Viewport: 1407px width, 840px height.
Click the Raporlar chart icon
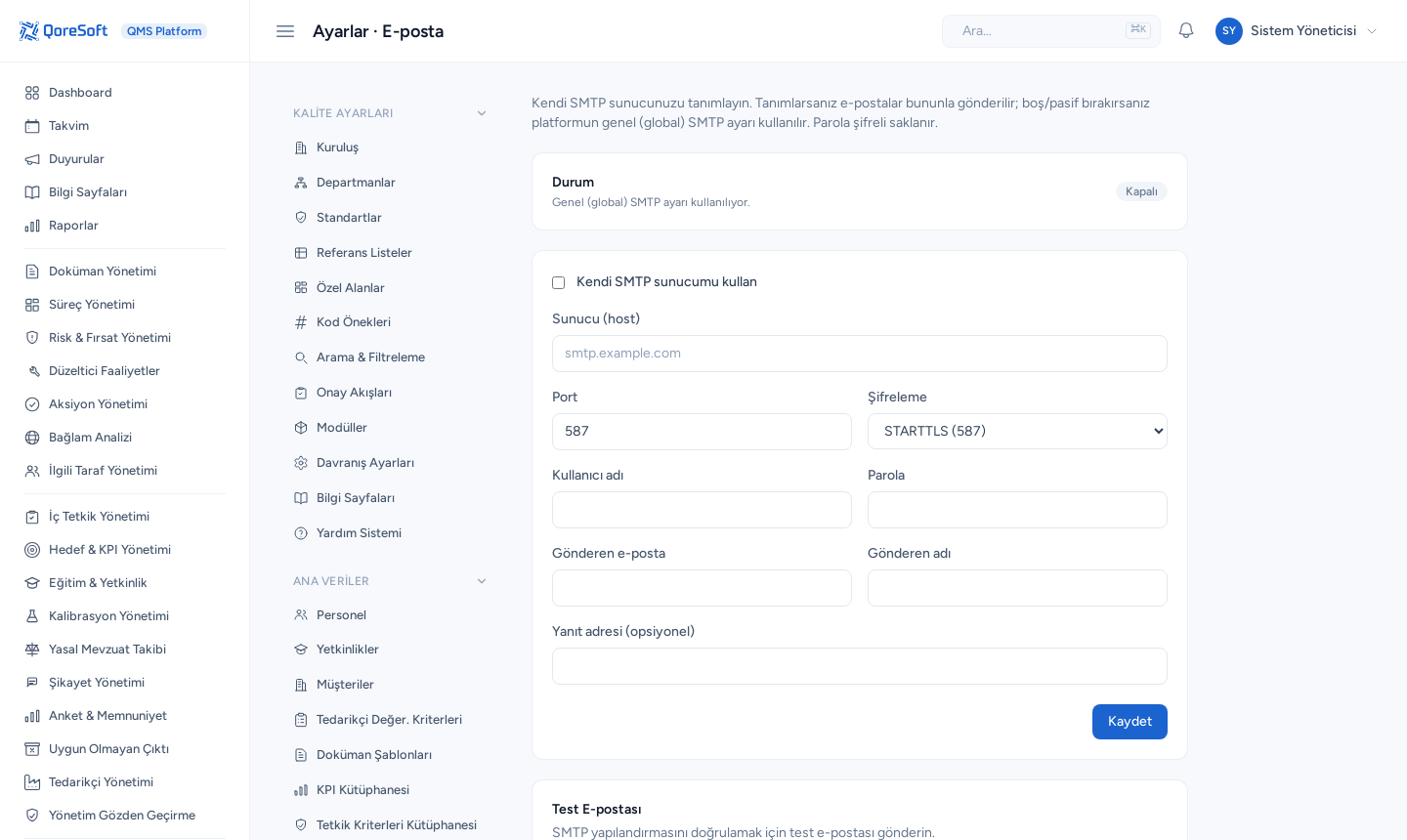point(32,226)
